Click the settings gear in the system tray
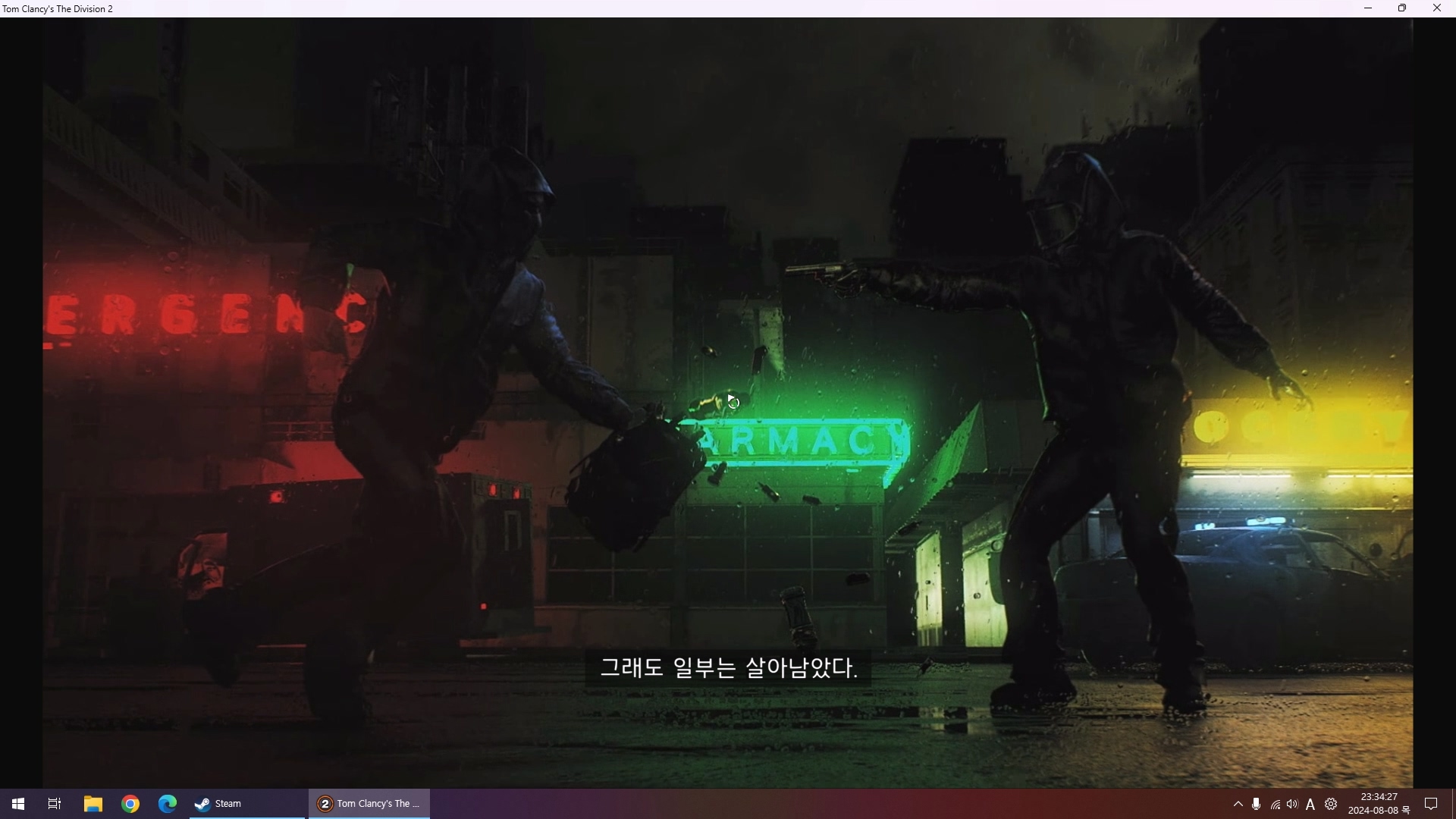 [x=1331, y=804]
